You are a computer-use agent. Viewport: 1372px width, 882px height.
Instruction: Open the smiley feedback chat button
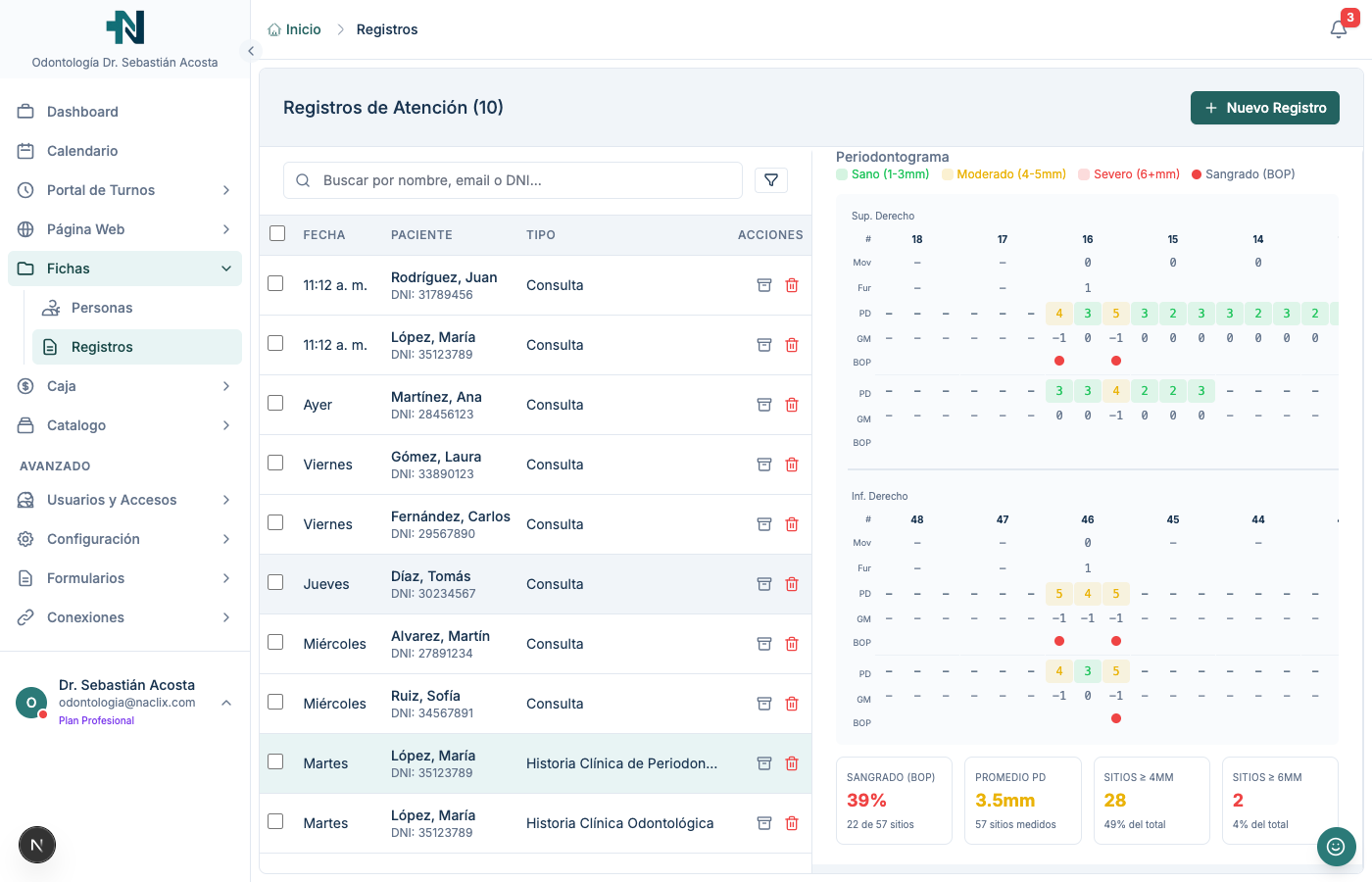click(x=1336, y=846)
